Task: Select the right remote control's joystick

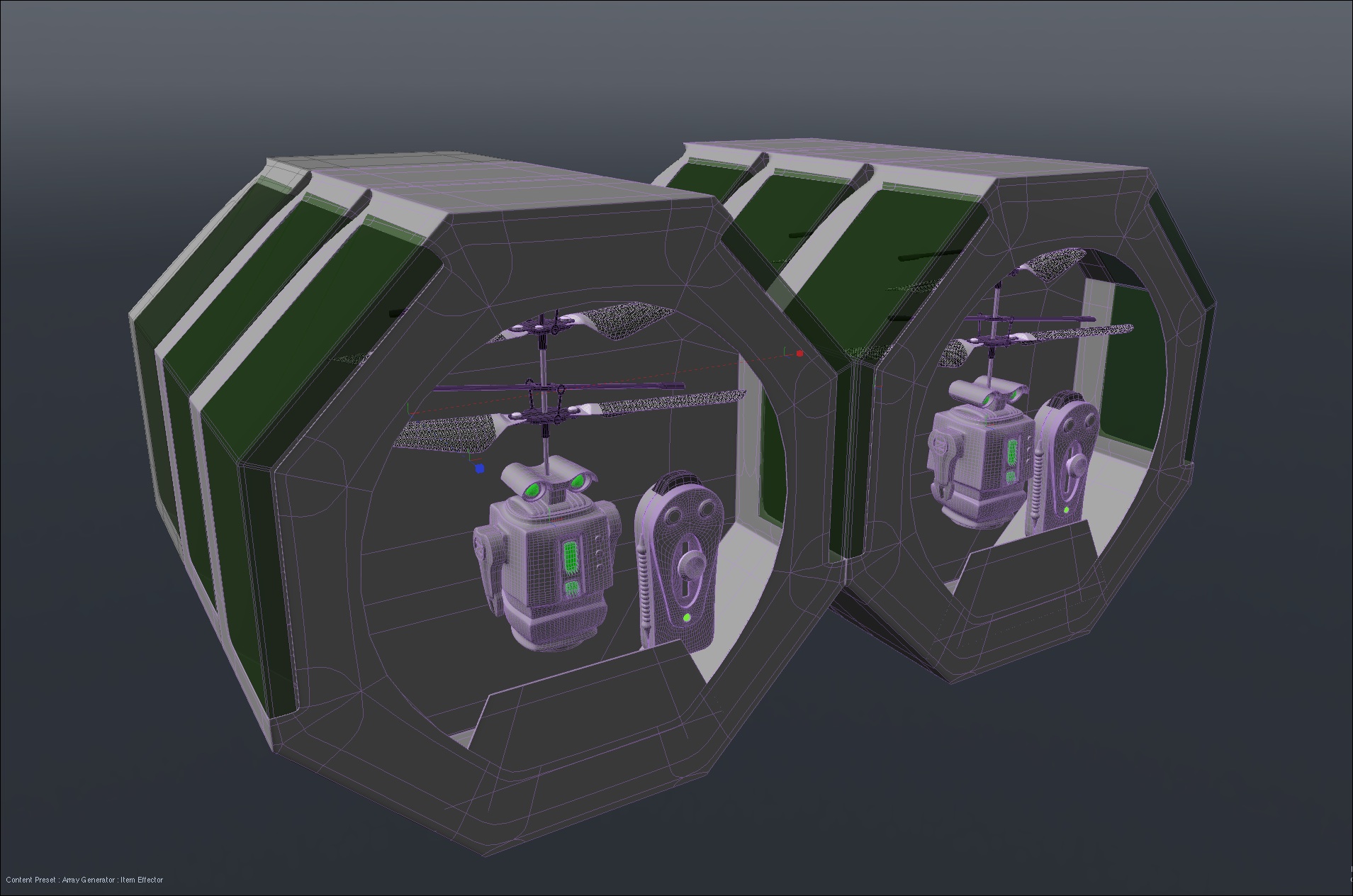Action: pyautogui.click(x=1077, y=465)
